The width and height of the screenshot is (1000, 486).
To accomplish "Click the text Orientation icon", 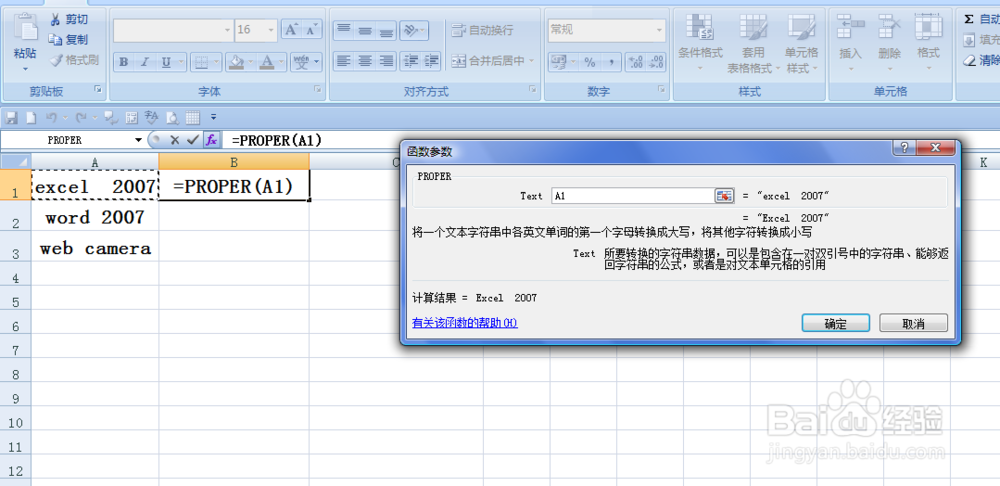I will pos(411,29).
